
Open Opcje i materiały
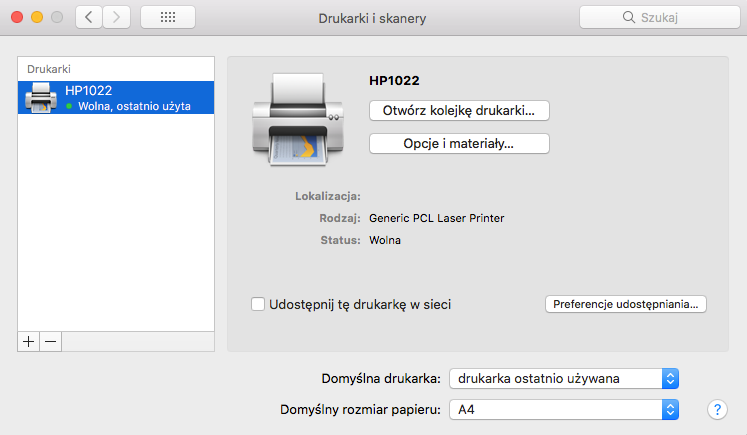coord(459,143)
